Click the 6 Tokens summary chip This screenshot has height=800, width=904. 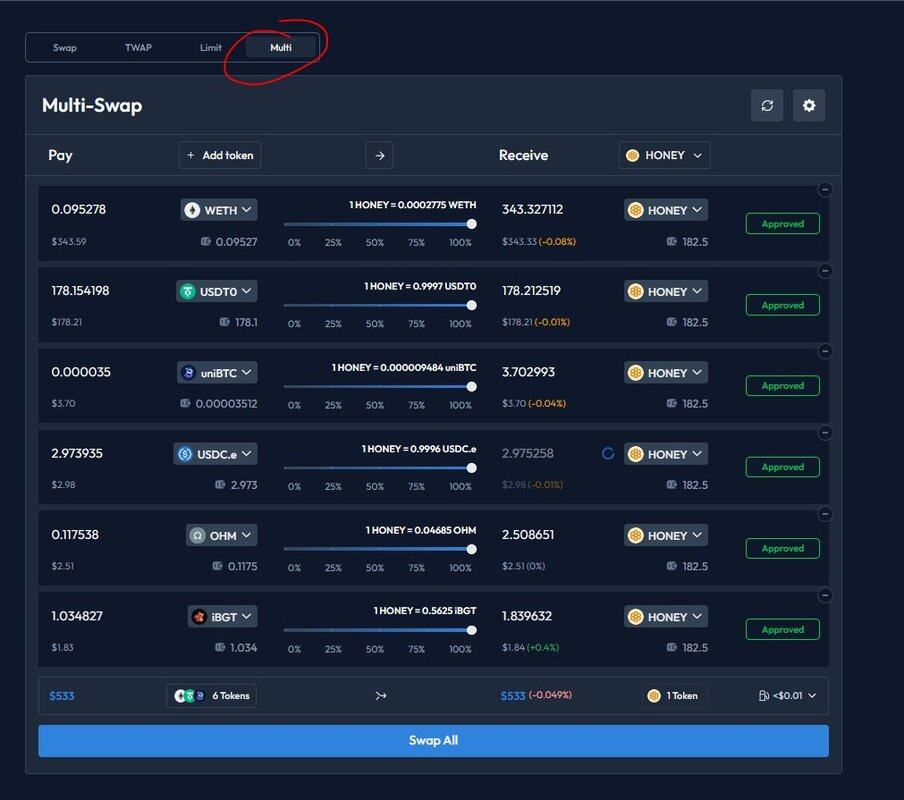coord(211,696)
